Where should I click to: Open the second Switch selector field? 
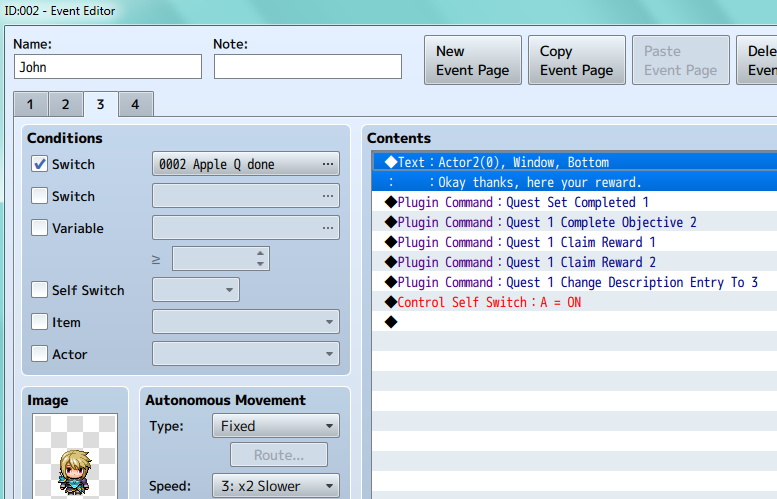pos(246,196)
